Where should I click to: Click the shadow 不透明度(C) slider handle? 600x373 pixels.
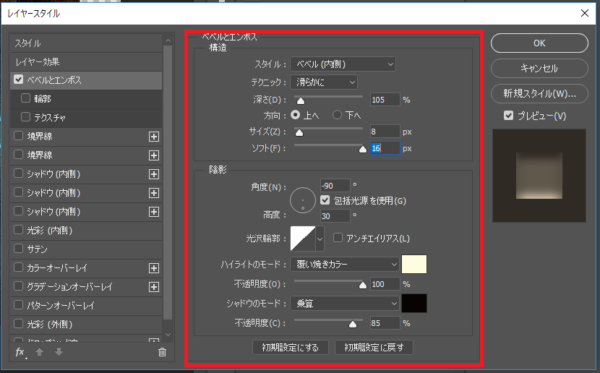353,324
